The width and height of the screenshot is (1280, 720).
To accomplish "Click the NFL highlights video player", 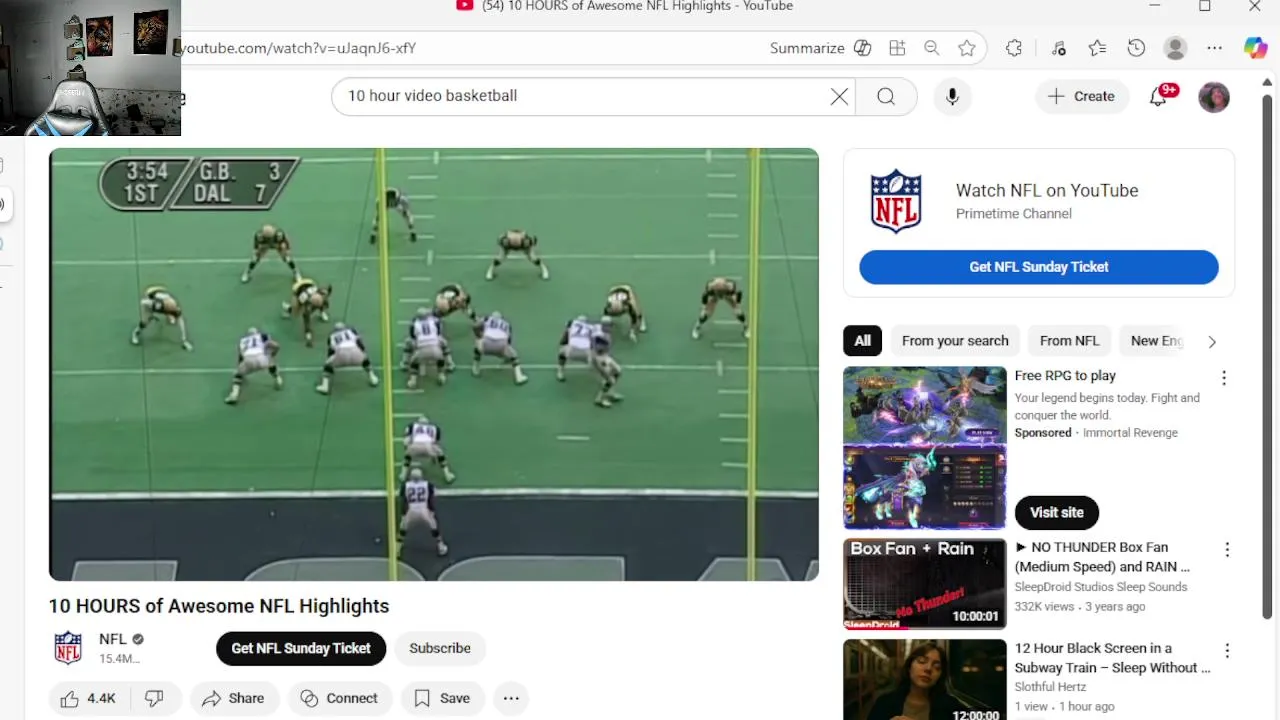I will [434, 364].
